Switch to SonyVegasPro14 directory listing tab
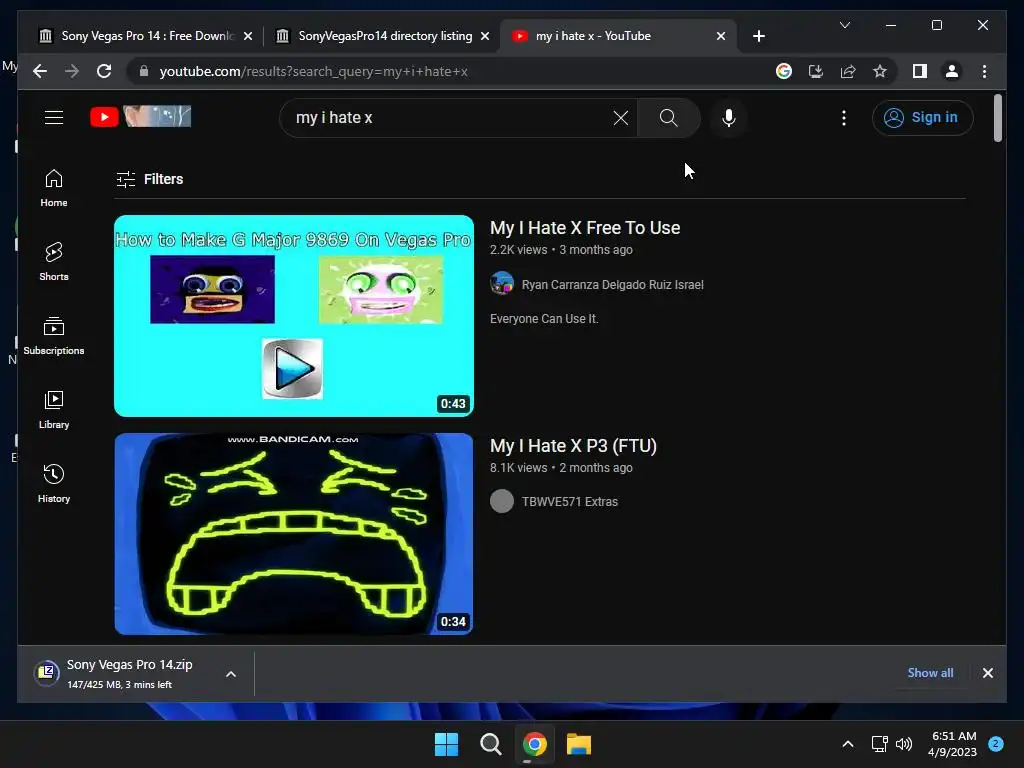The width and height of the screenshot is (1024, 768). [x=384, y=36]
